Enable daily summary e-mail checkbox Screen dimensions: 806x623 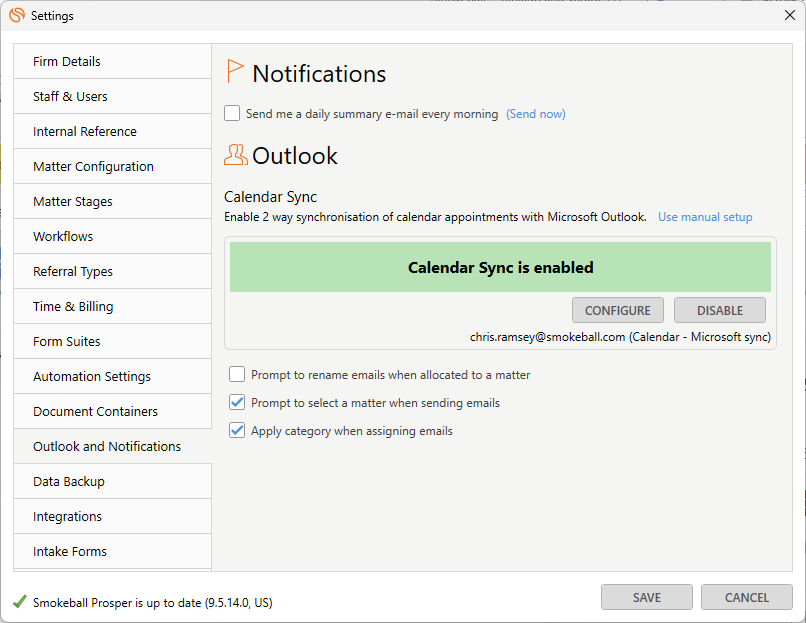click(x=232, y=113)
